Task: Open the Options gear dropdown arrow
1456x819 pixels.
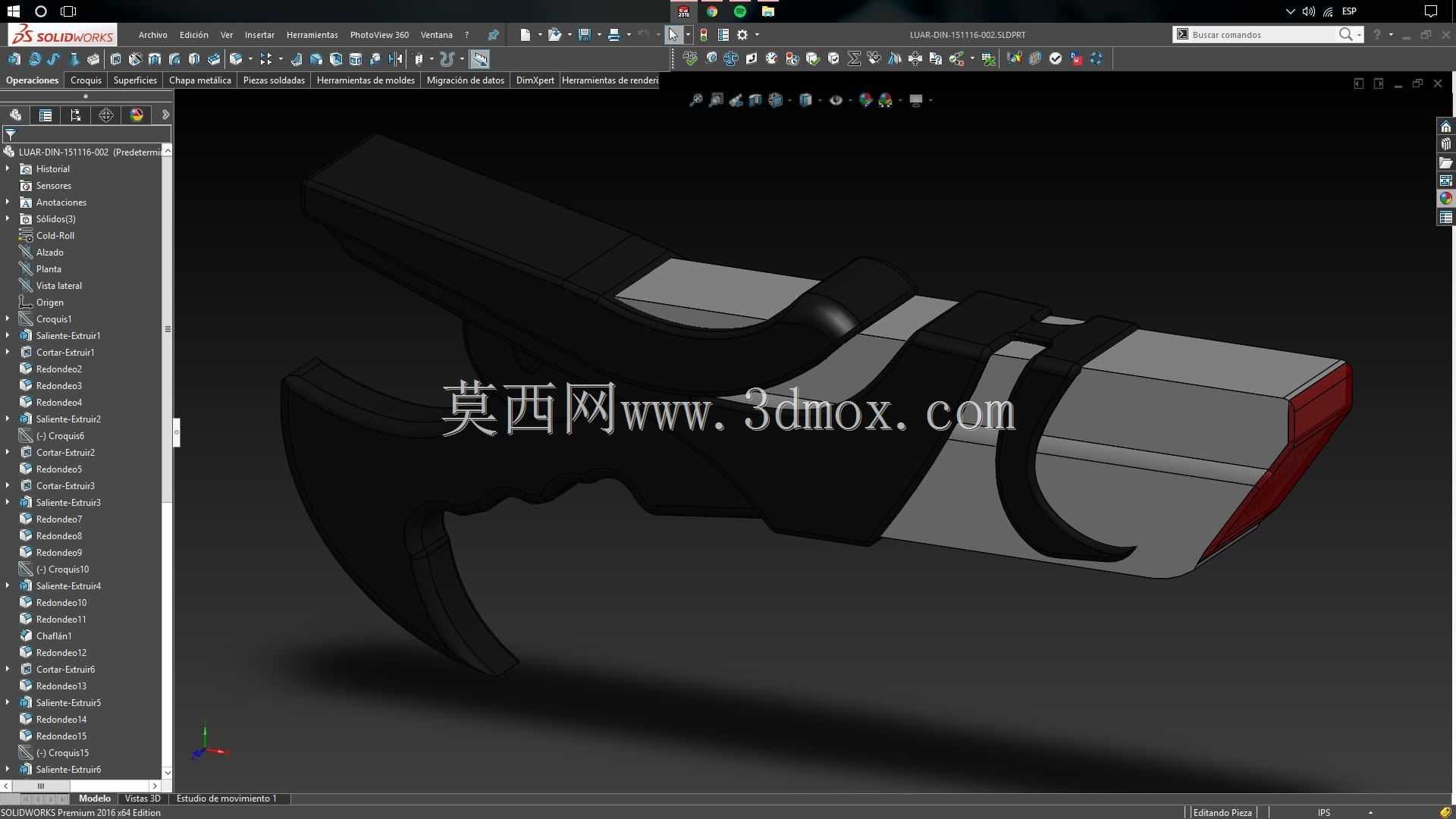Action: click(x=757, y=35)
